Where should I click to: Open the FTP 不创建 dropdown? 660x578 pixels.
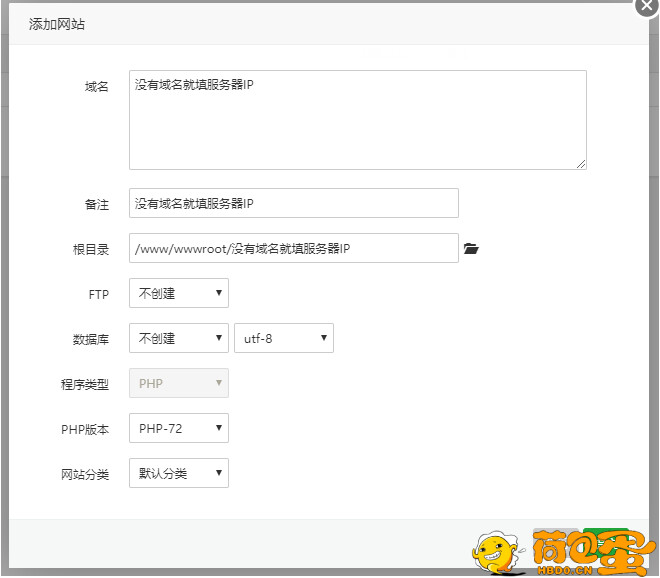tap(179, 293)
